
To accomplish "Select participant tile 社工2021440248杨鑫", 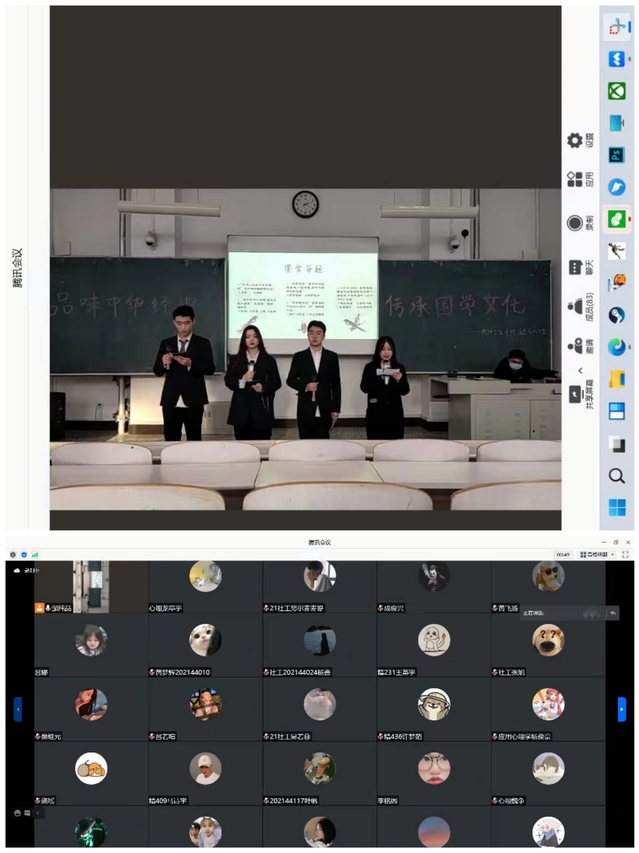I will tap(319, 647).
